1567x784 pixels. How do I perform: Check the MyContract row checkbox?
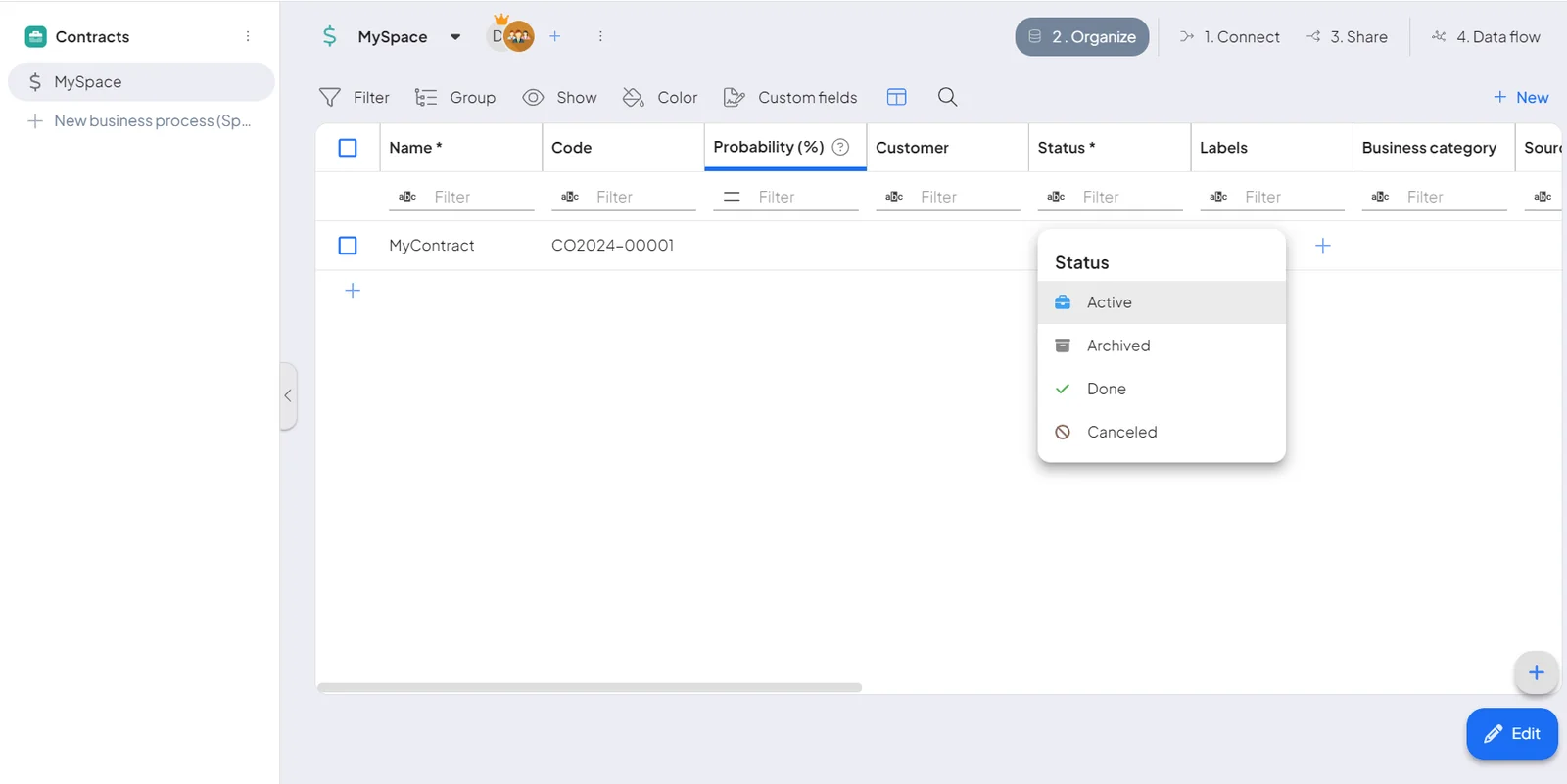click(348, 246)
